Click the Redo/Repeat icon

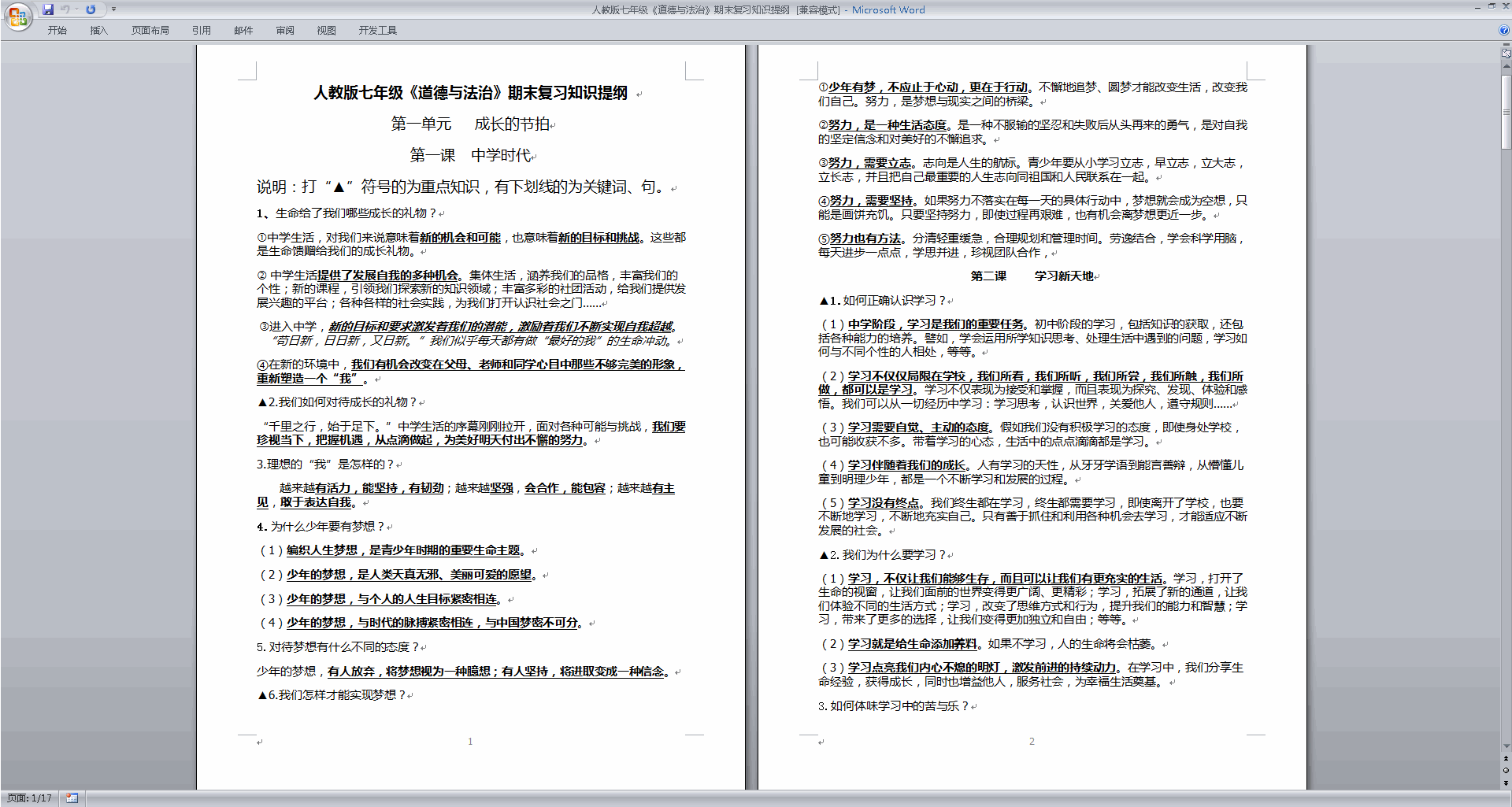click(x=91, y=9)
